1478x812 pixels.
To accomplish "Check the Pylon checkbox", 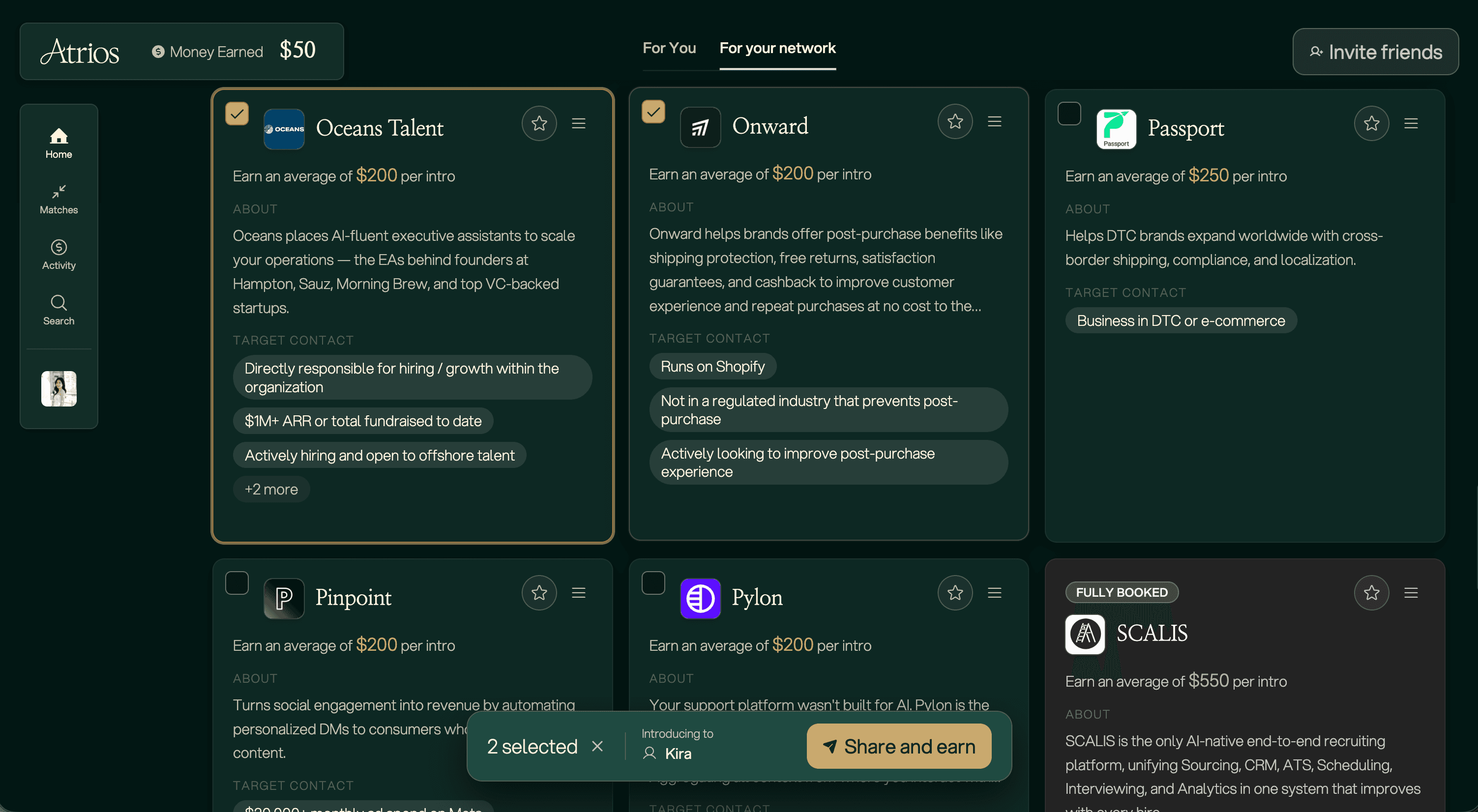I will pos(653,582).
